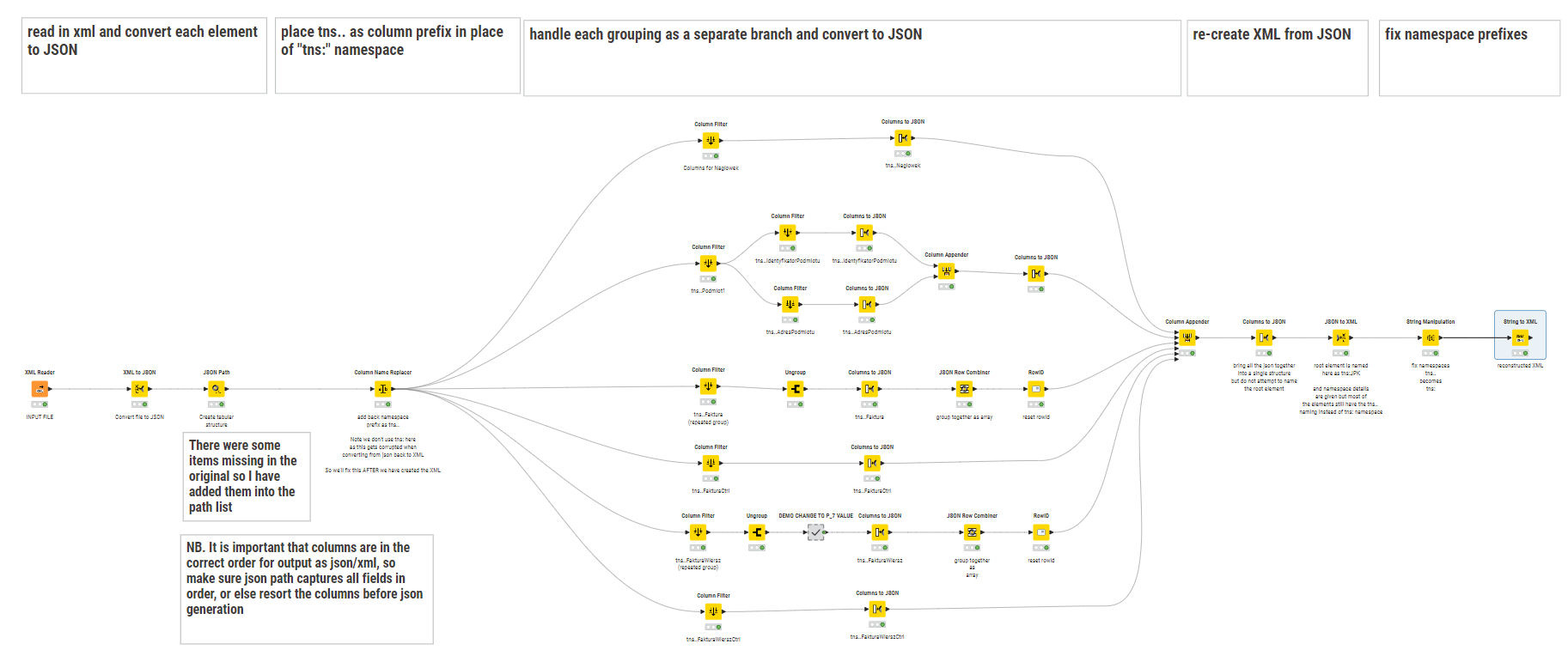Select the Column Filter node labeled tns..Podmiot1
The height and width of the screenshot is (656, 1568).
pos(708,264)
